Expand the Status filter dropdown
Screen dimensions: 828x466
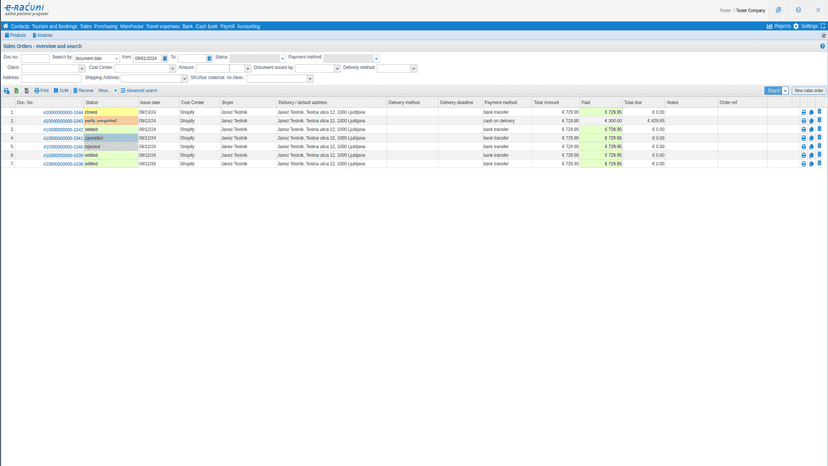283,58
